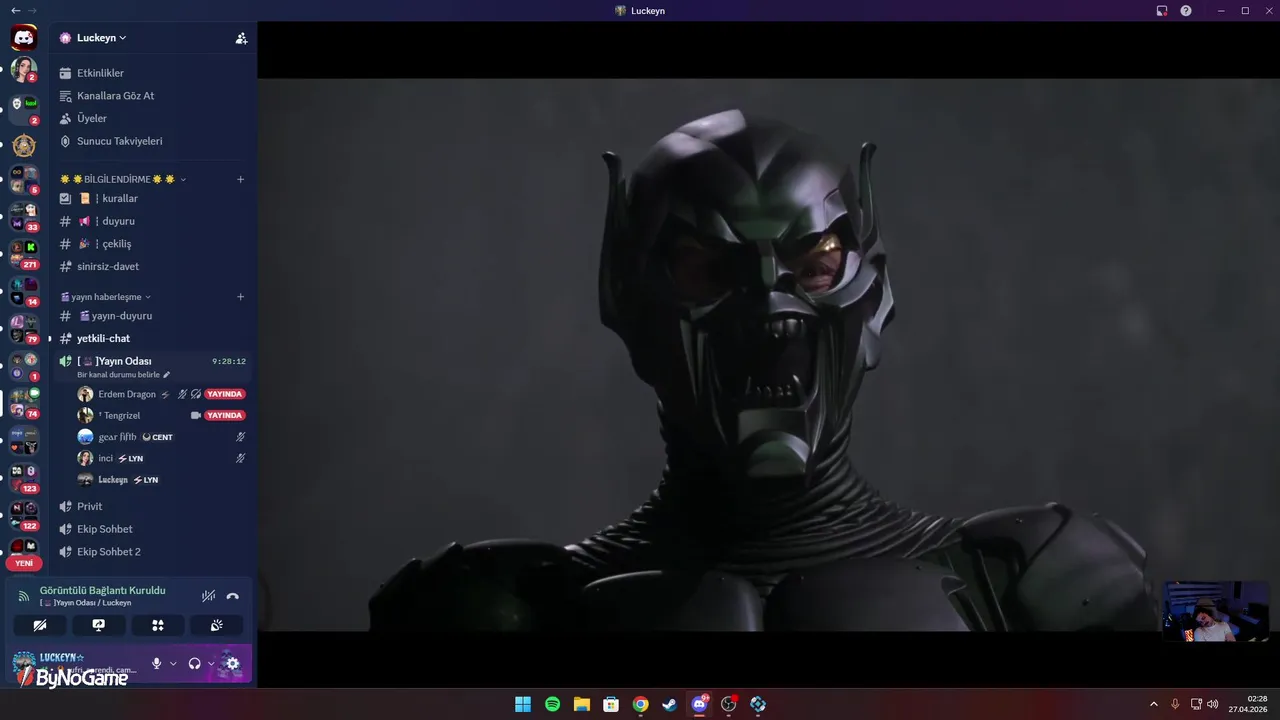Toggle microphone mute in user panel
1280x720 pixels.
click(156, 663)
